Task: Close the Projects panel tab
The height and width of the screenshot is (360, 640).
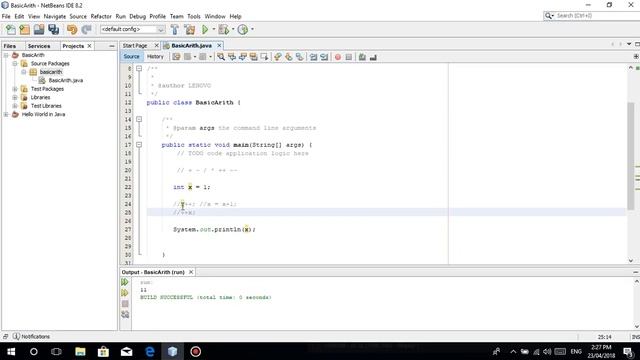Action: click(x=89, y=46)
